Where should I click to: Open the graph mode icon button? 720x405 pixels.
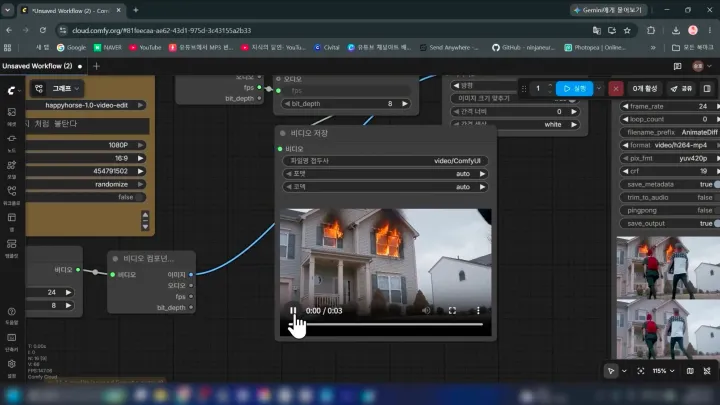[x=39, y=89]
